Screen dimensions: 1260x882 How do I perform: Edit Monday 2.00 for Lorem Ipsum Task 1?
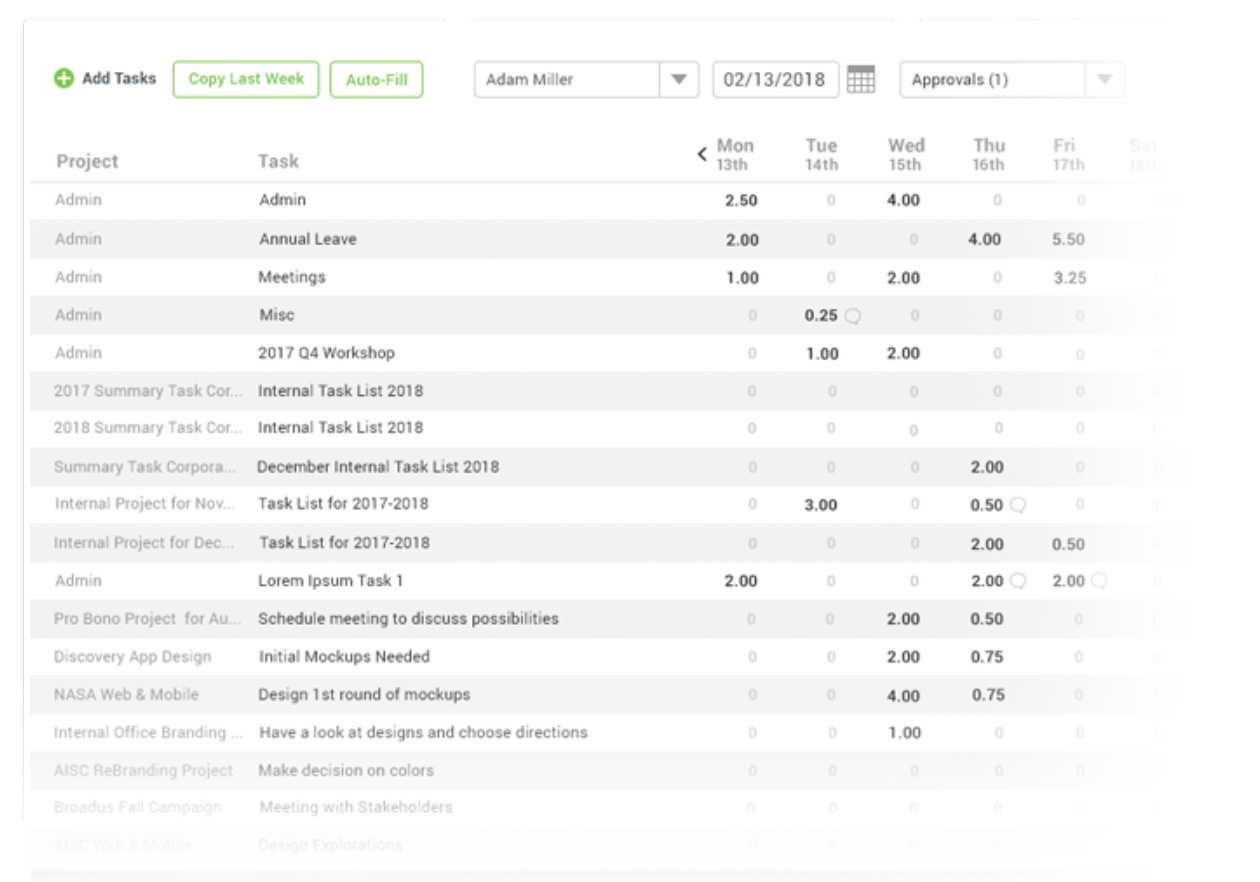[741, 581]
